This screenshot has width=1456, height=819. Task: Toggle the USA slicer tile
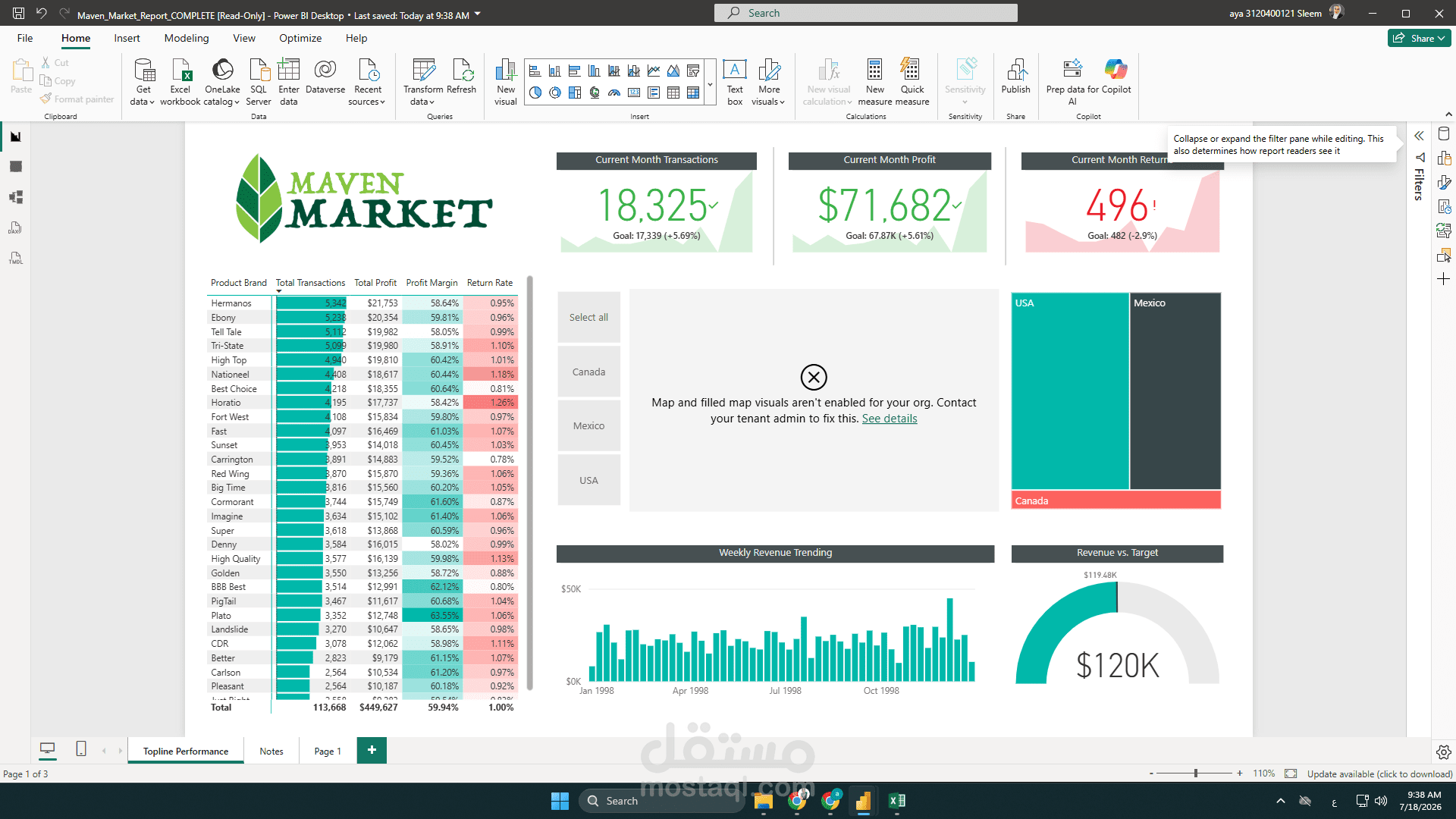(588, 480)
